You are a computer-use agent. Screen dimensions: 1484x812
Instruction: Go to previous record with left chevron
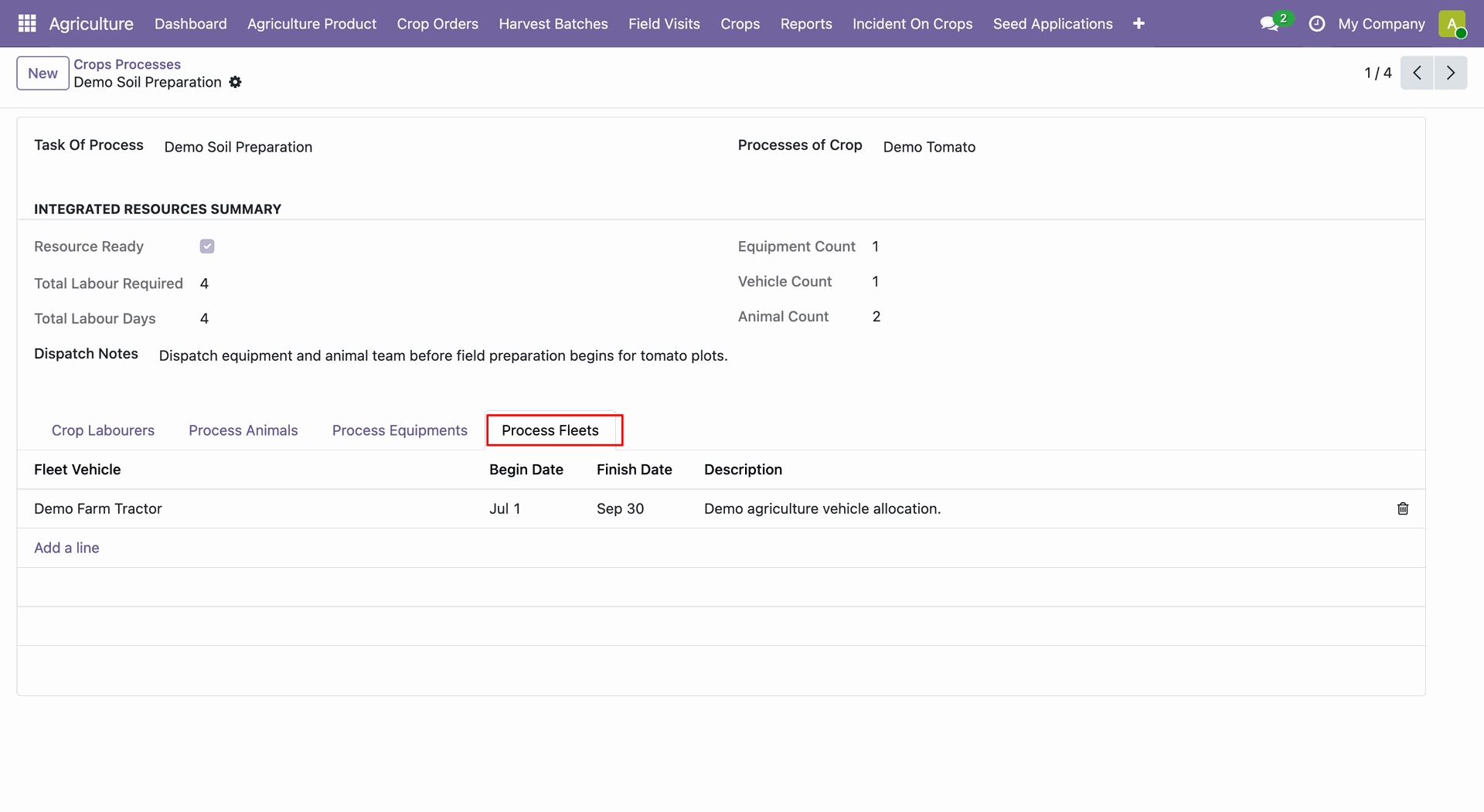point(1417,73)
